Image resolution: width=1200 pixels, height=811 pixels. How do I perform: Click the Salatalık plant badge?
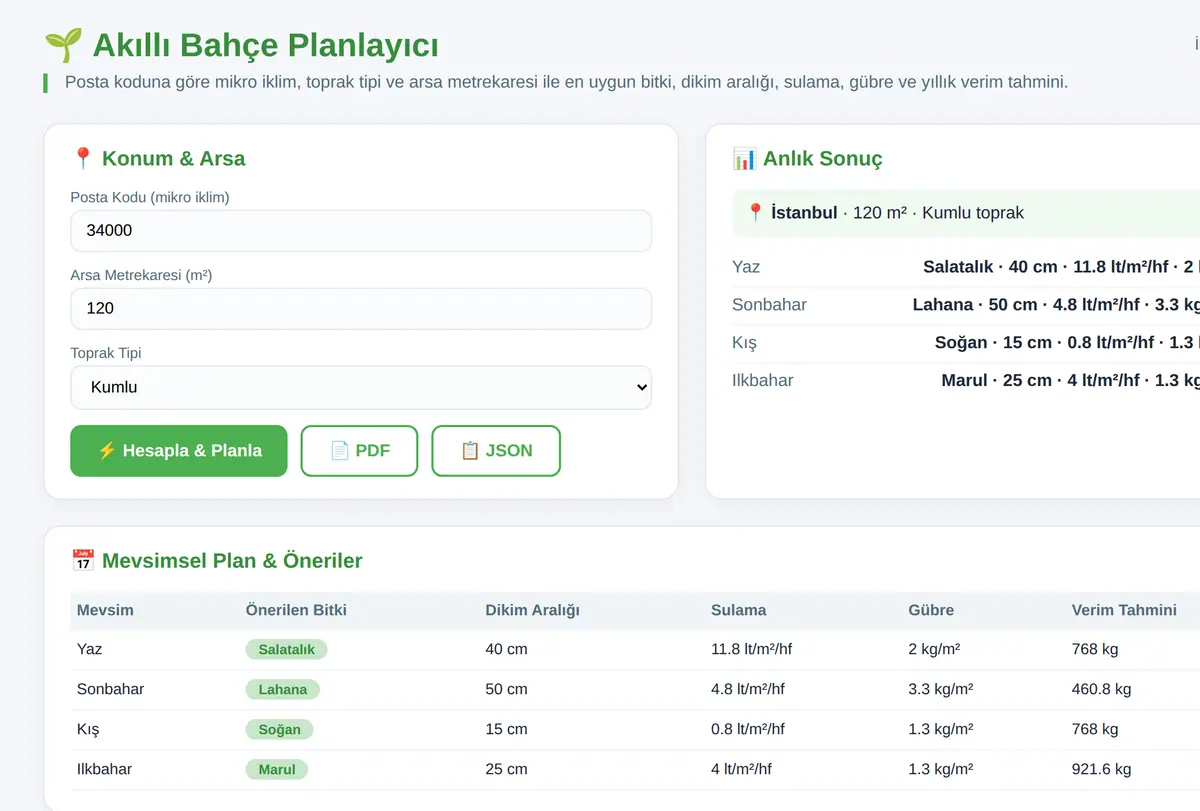[286, 649]
